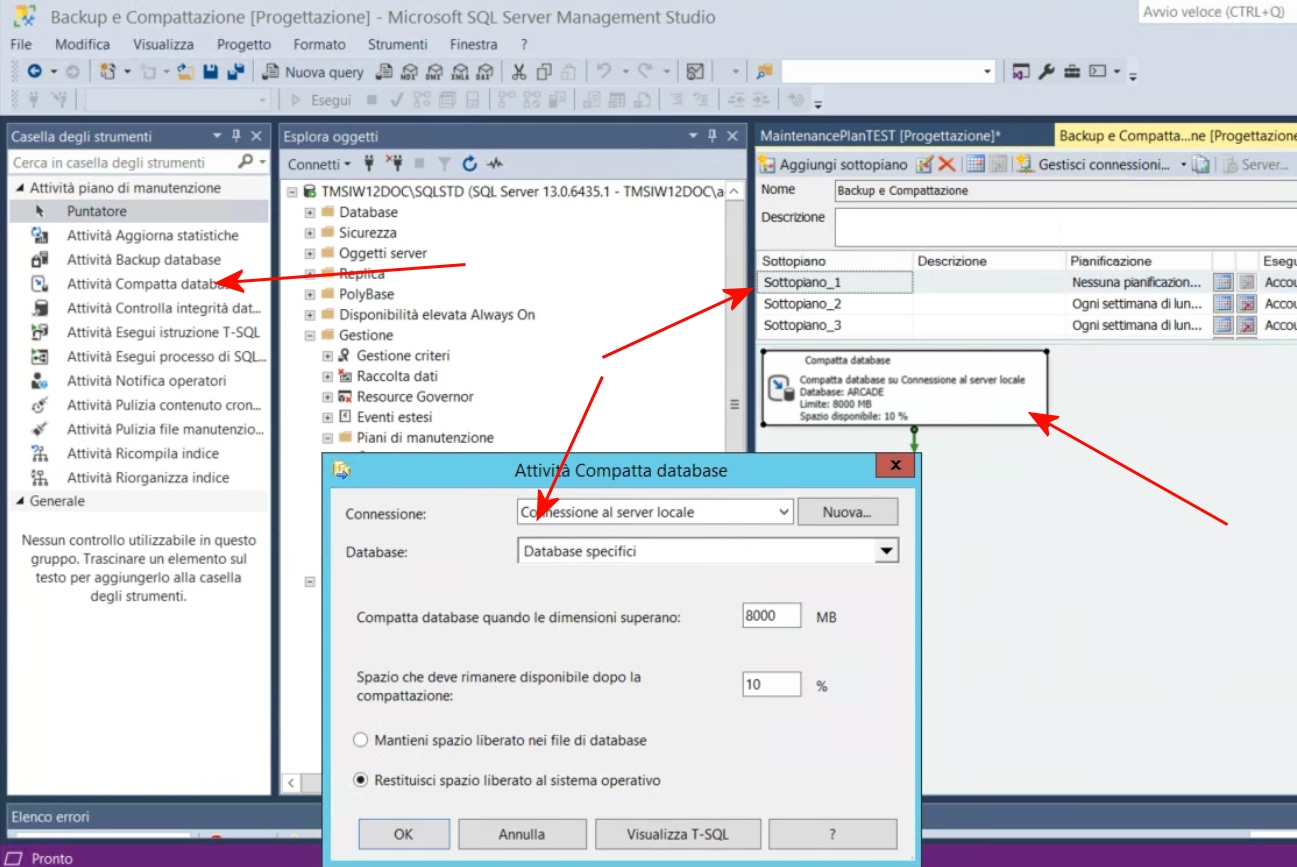Click the single Save disk icon
Viewport: 1297px width, 867px height.
pos(211,72)
